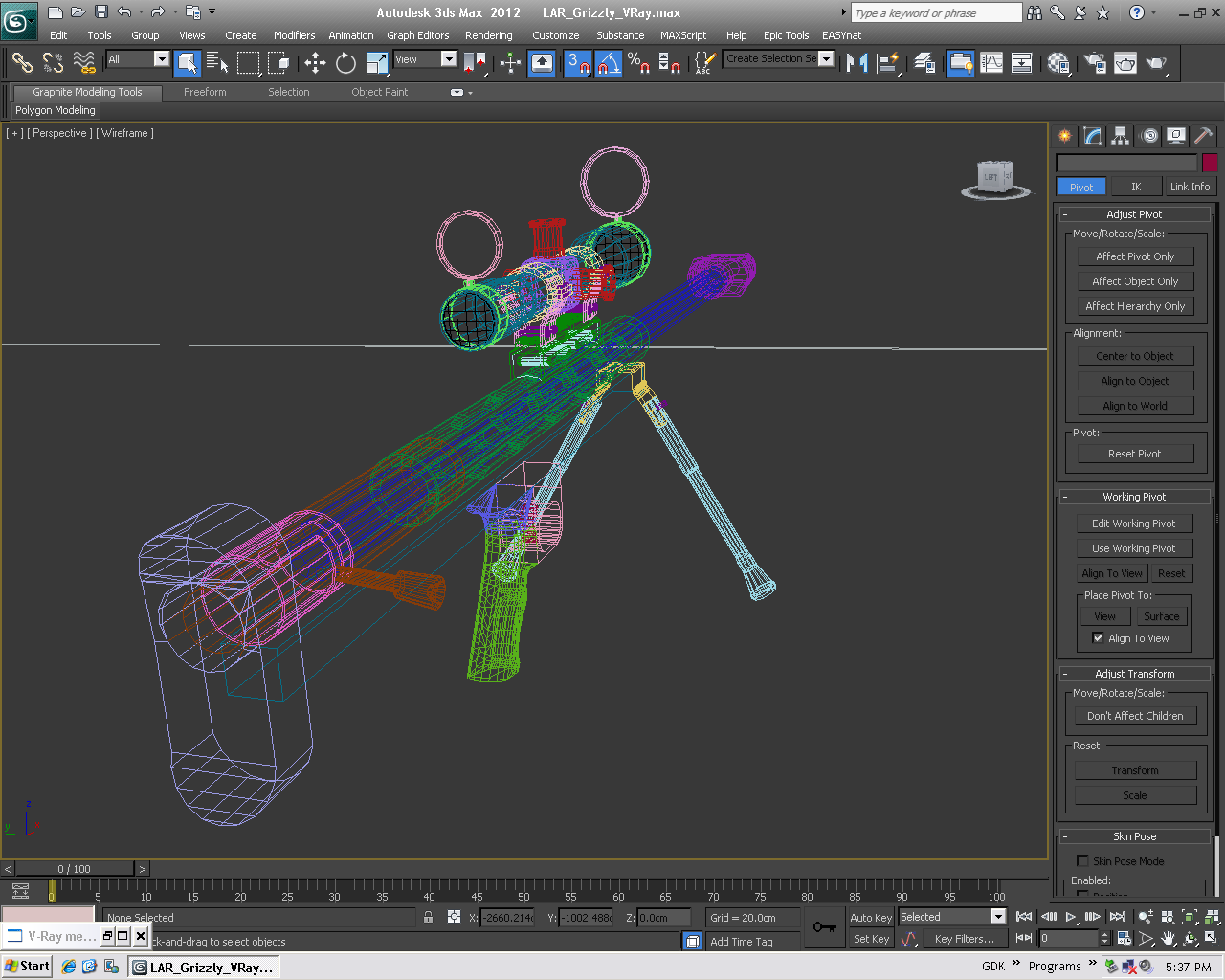Switch to the IK tab

coord(1135,187)
